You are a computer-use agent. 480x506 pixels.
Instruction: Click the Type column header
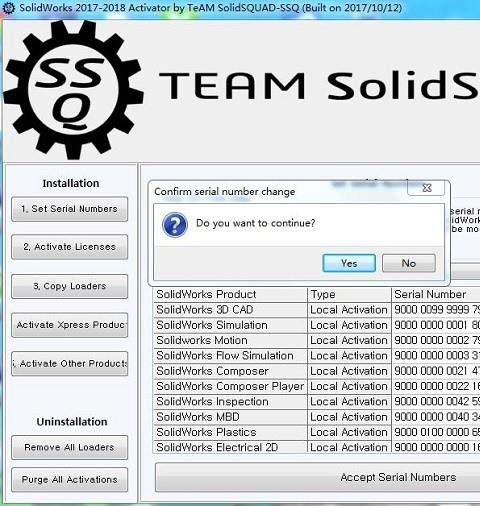tap(349, 294)
